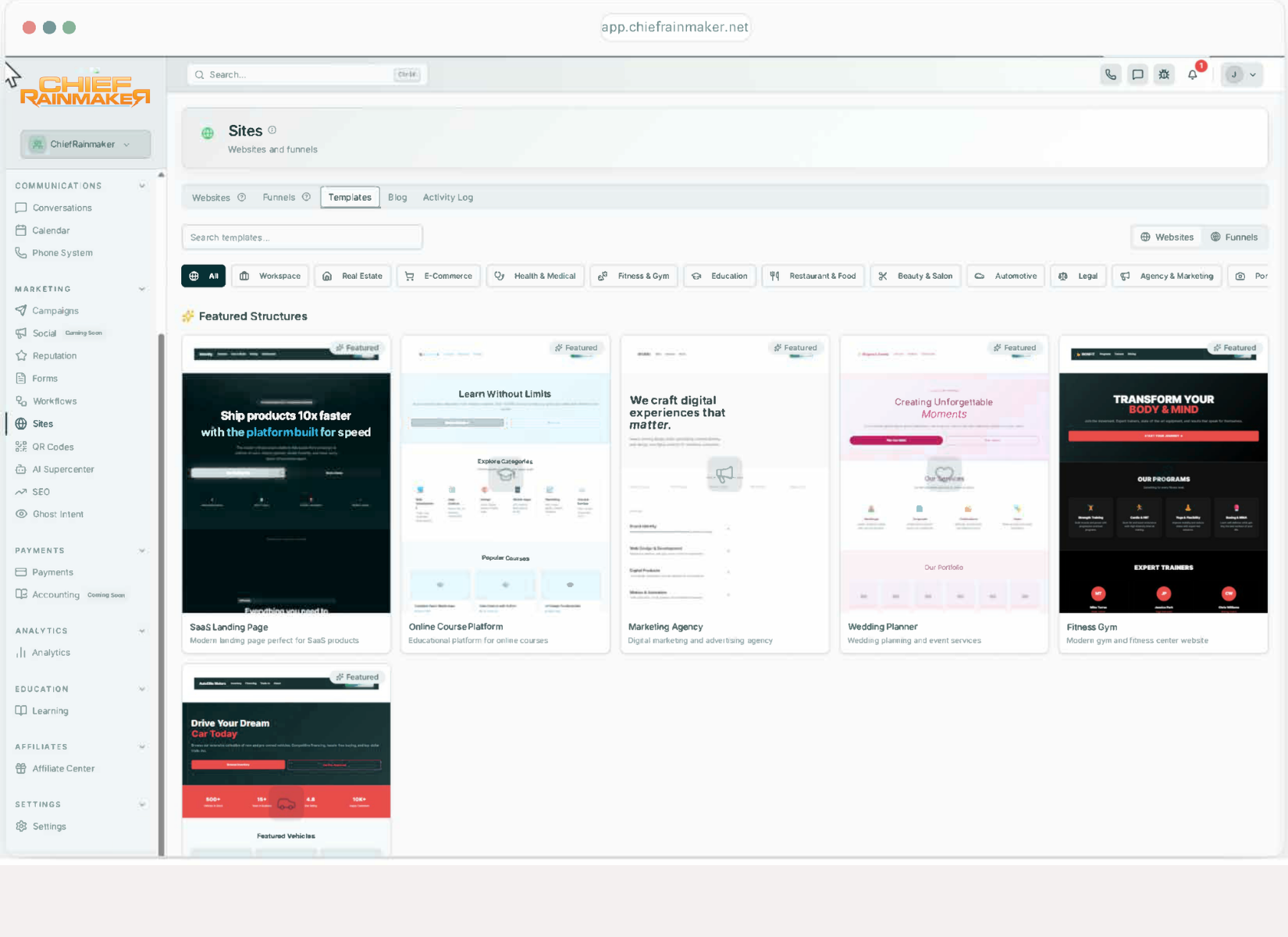Click the global Search box
The height and width of the screenshot is (937, 1288).
[x=308, y=75]
